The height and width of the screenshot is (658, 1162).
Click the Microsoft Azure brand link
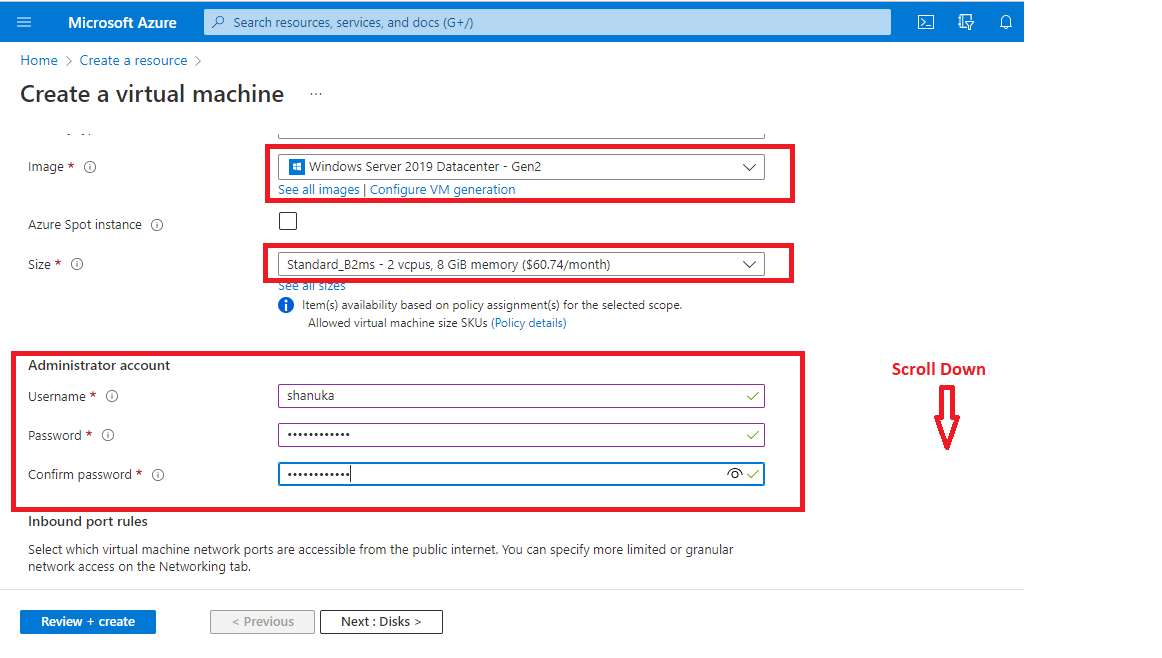point(122,22)
